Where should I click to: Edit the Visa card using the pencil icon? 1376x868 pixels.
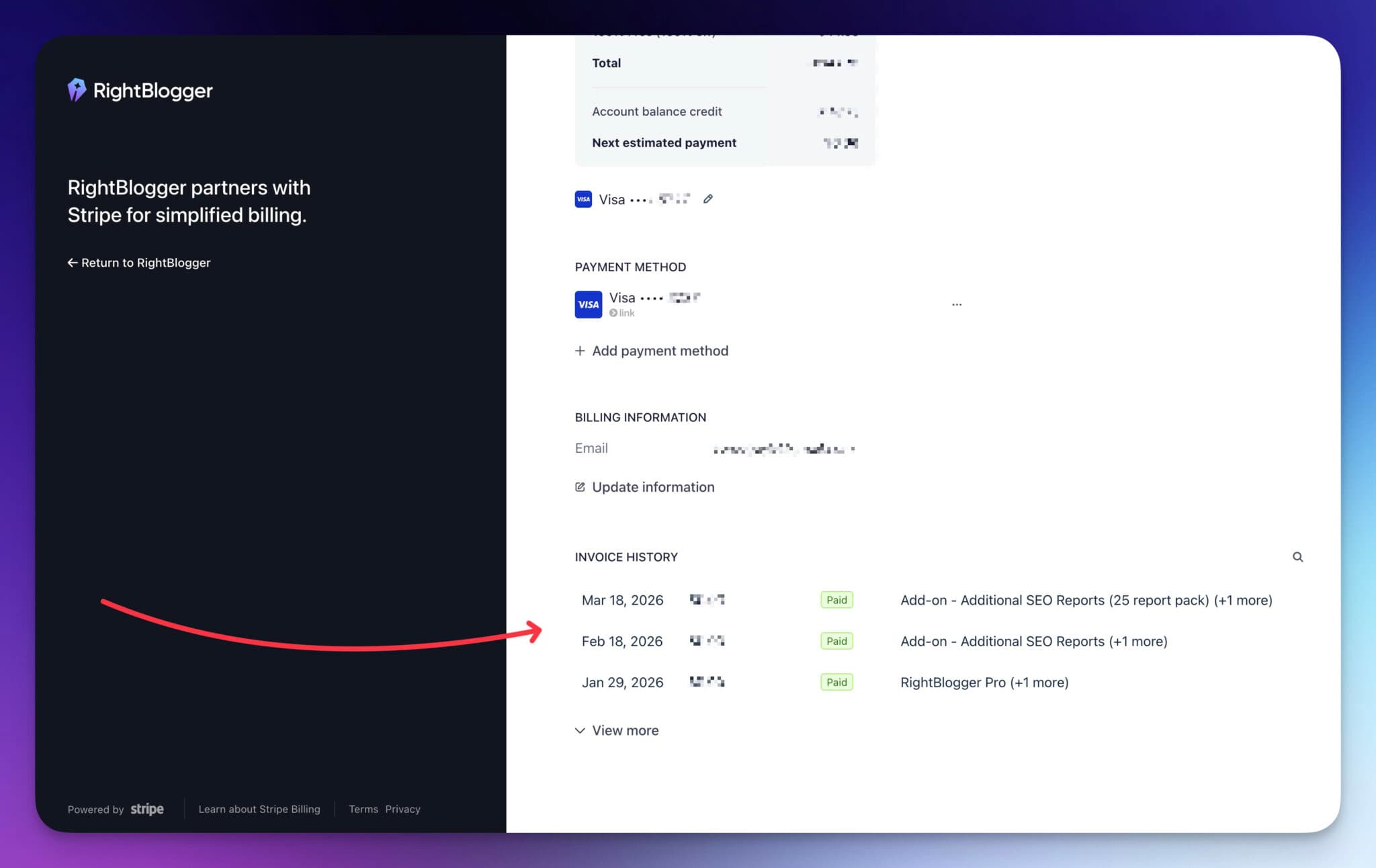pyautogui.click(x=708, y=199)
